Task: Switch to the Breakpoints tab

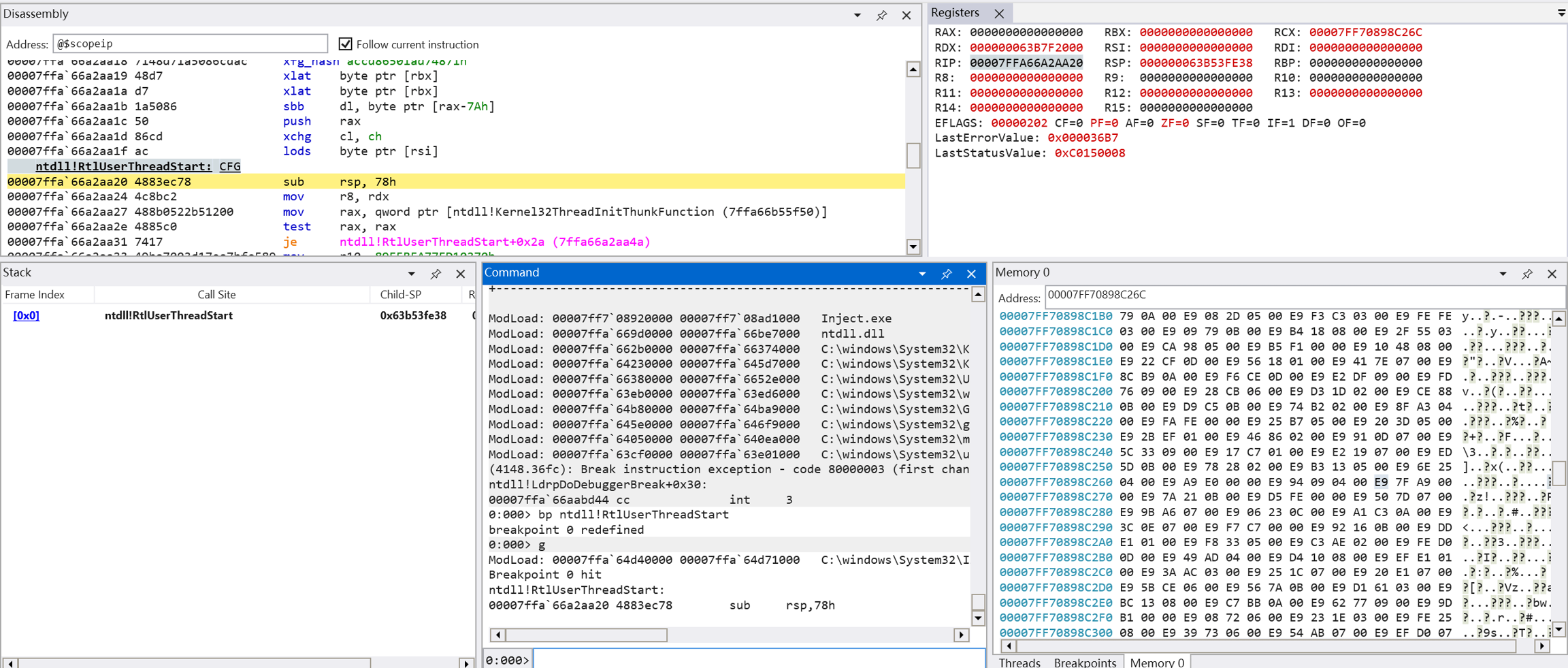Action: tap(1084, 662)
